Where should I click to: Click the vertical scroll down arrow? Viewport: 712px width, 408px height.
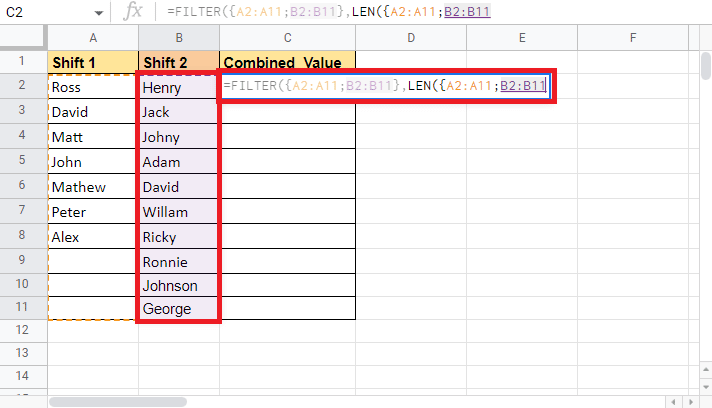pos(706,387)
